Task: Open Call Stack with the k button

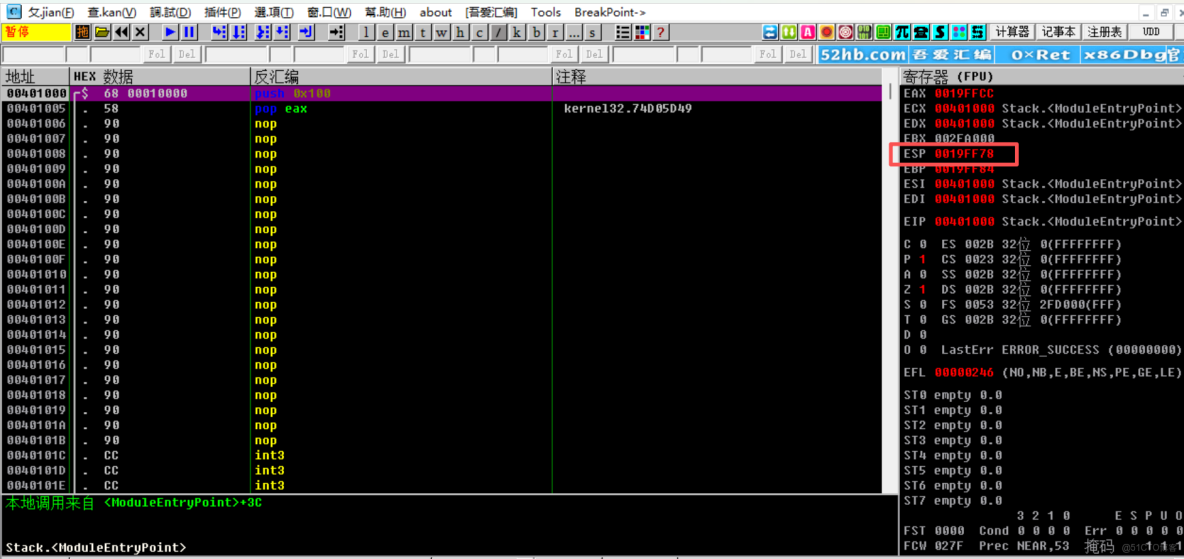Action: [x=517, y=32]
